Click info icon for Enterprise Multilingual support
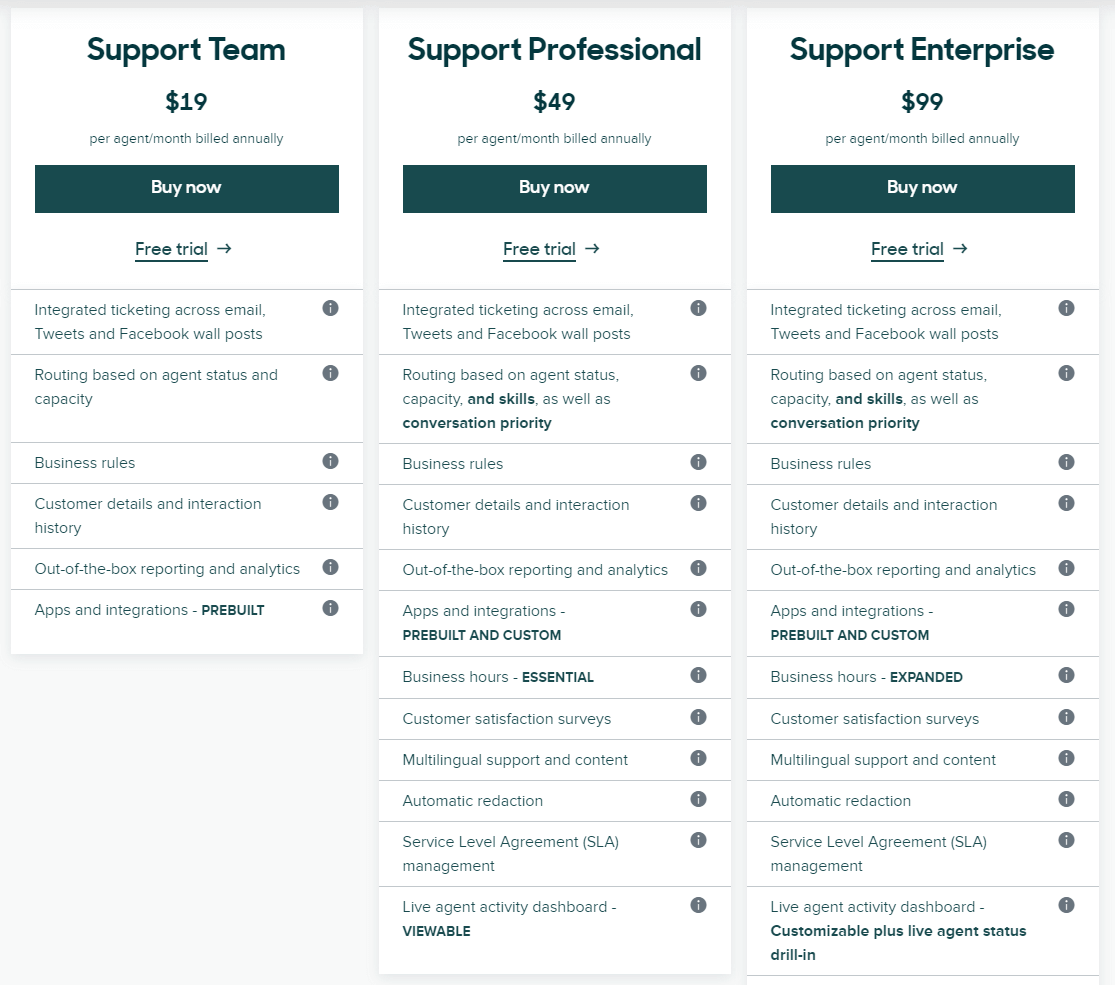Viewport: 1115px width, 985px height. [1066, 758]
